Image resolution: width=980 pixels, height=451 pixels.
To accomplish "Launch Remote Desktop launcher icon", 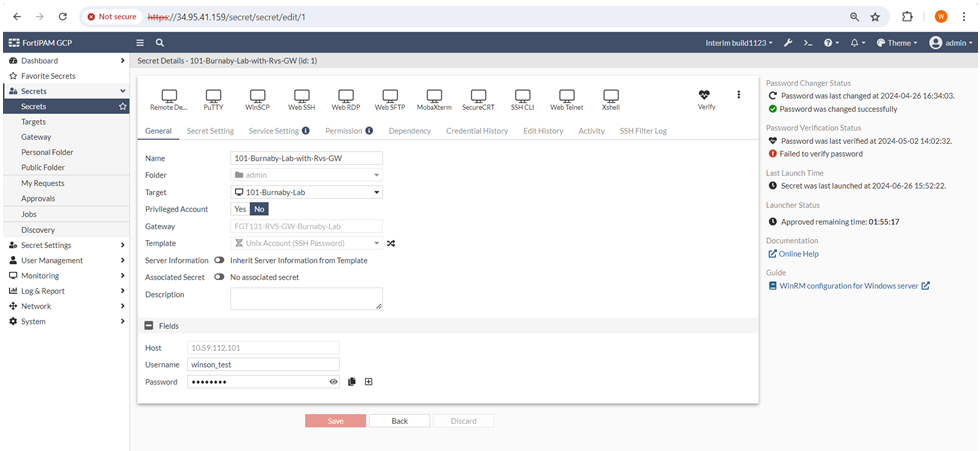I will pos(169,99).
